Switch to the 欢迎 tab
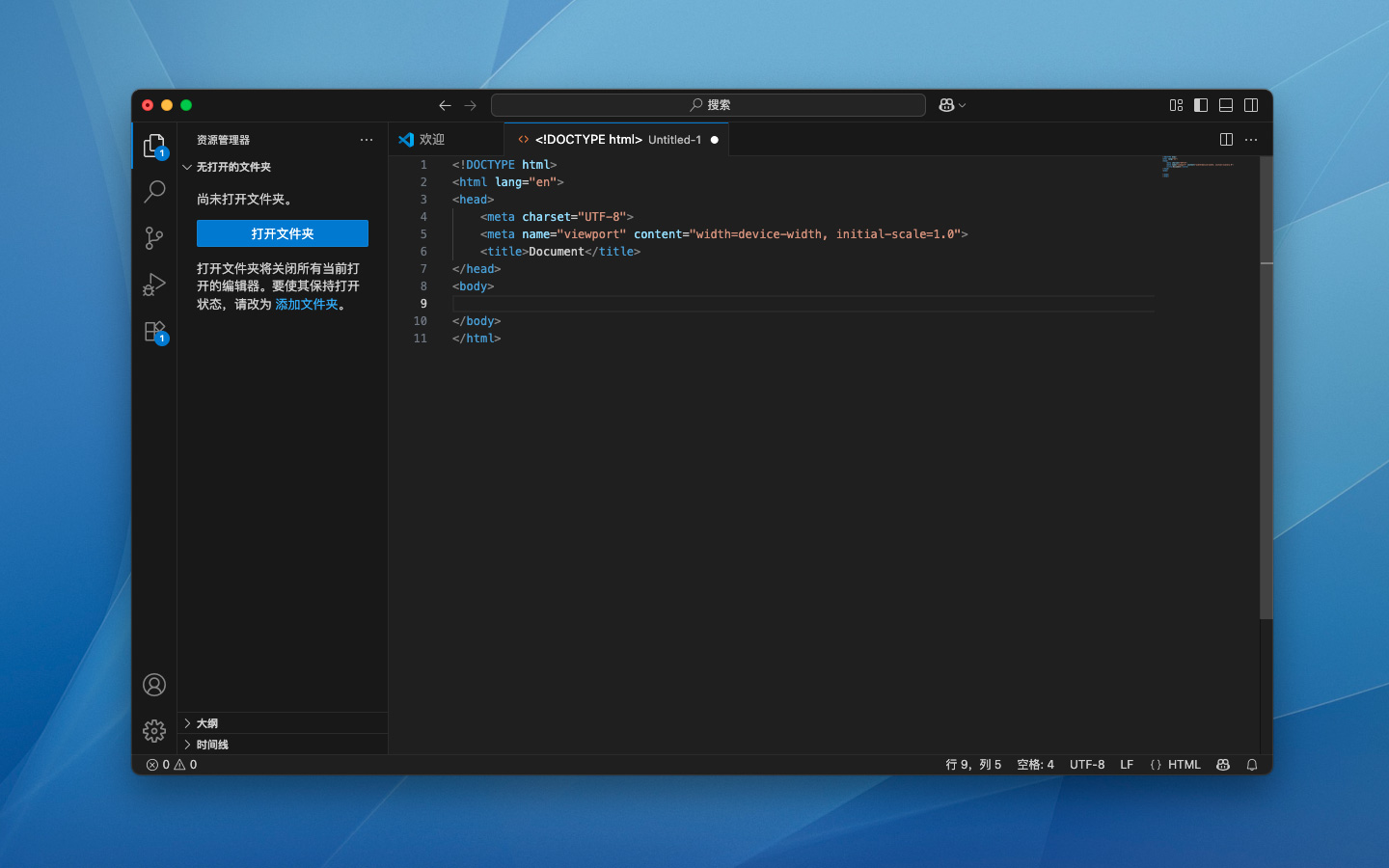The height and width of the screenshot is (868, 1389). 446,140
